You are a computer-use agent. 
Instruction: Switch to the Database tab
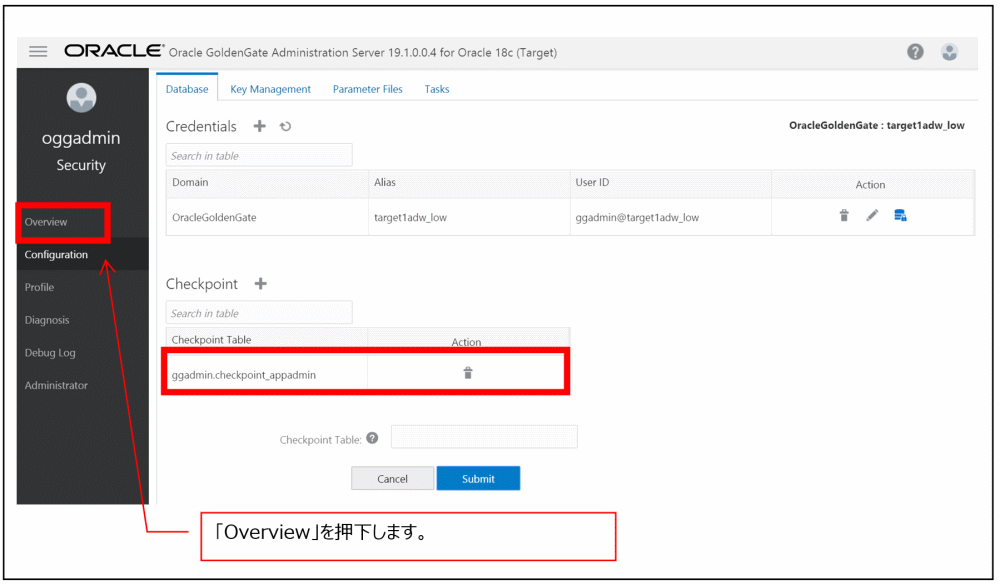[187, 89]
